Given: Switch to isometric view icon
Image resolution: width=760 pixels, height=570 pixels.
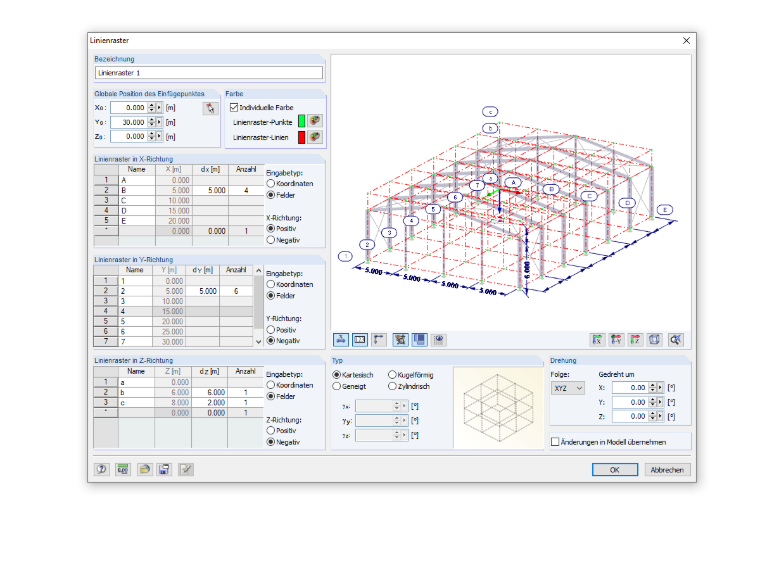Looking at the screenshot, I should 654,340.
